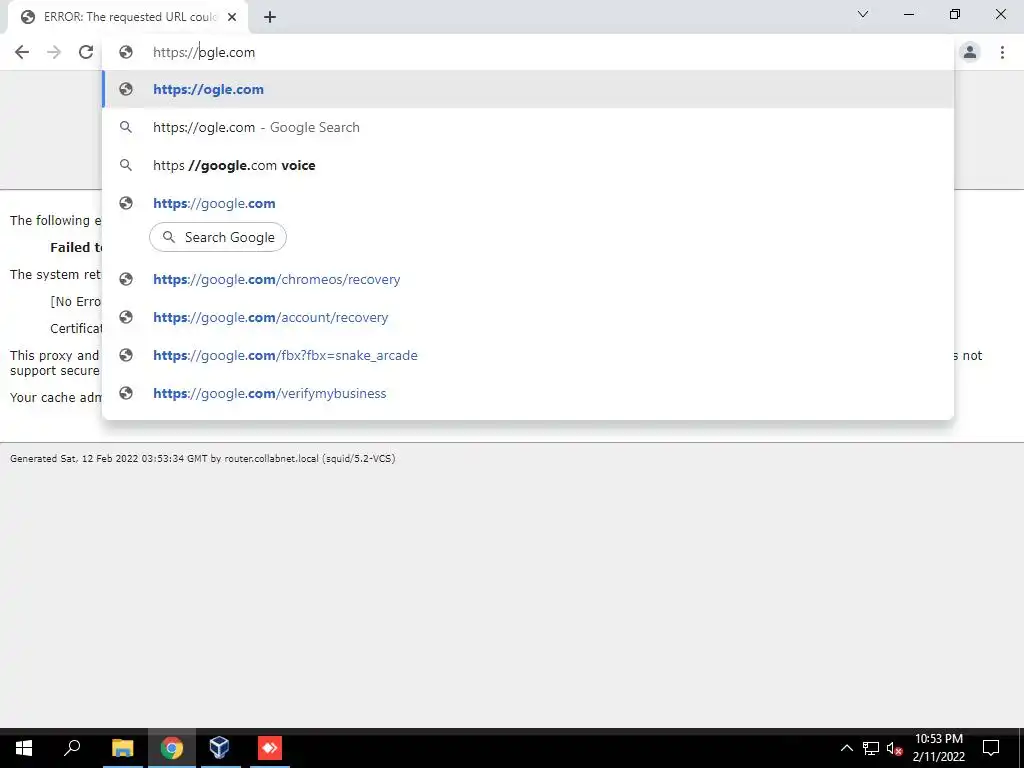Select the ERROR: The requested URL tab
The image size is (1024, 768).
[128, 18]
